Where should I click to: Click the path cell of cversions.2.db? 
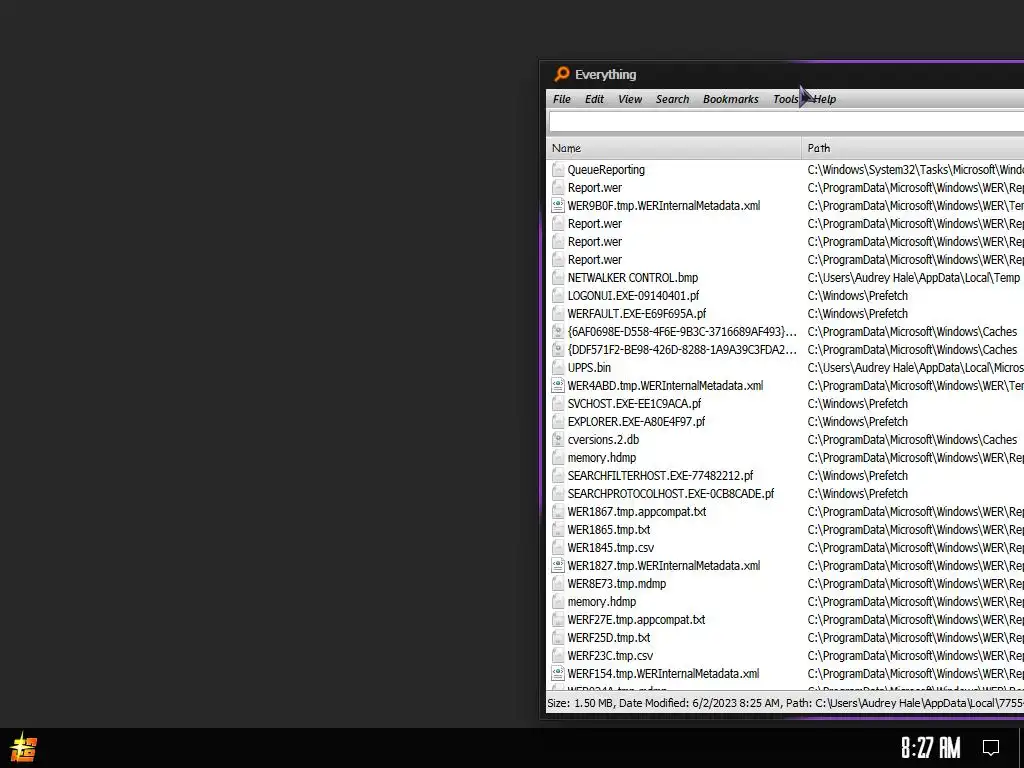pyautogui.click(x=912, y=440)
